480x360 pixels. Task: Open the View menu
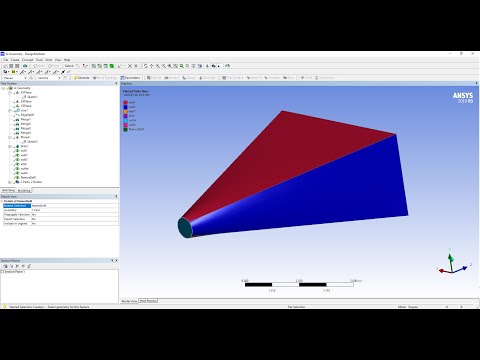(58, 60)
